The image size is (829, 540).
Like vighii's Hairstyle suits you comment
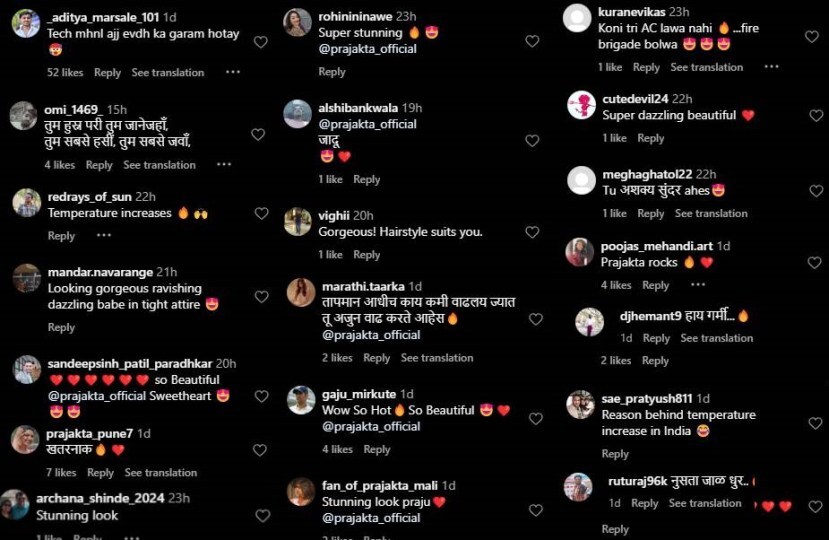point(532,232)
